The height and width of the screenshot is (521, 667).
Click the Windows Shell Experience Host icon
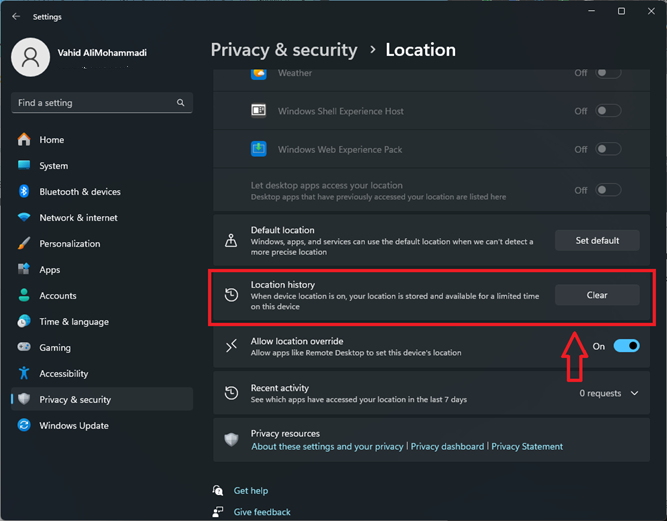[259, 111]
